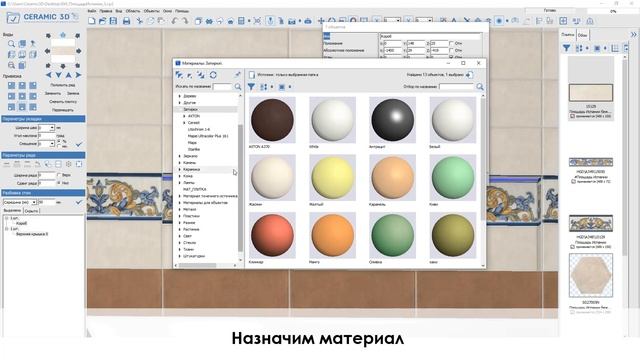Select the hexagon tile thumbnail in right panel
This screenshot has width=640, height=360.
tap(591, 276)
